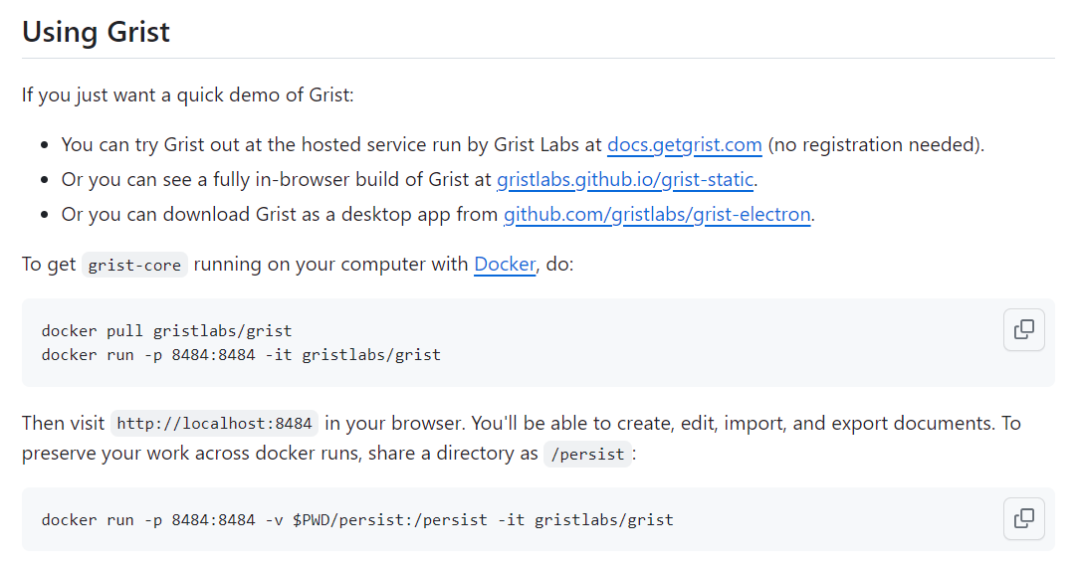The image size is (1080, 566).
Task: Click the inline code 'grist-core'
Action: [x=134, y=265]
